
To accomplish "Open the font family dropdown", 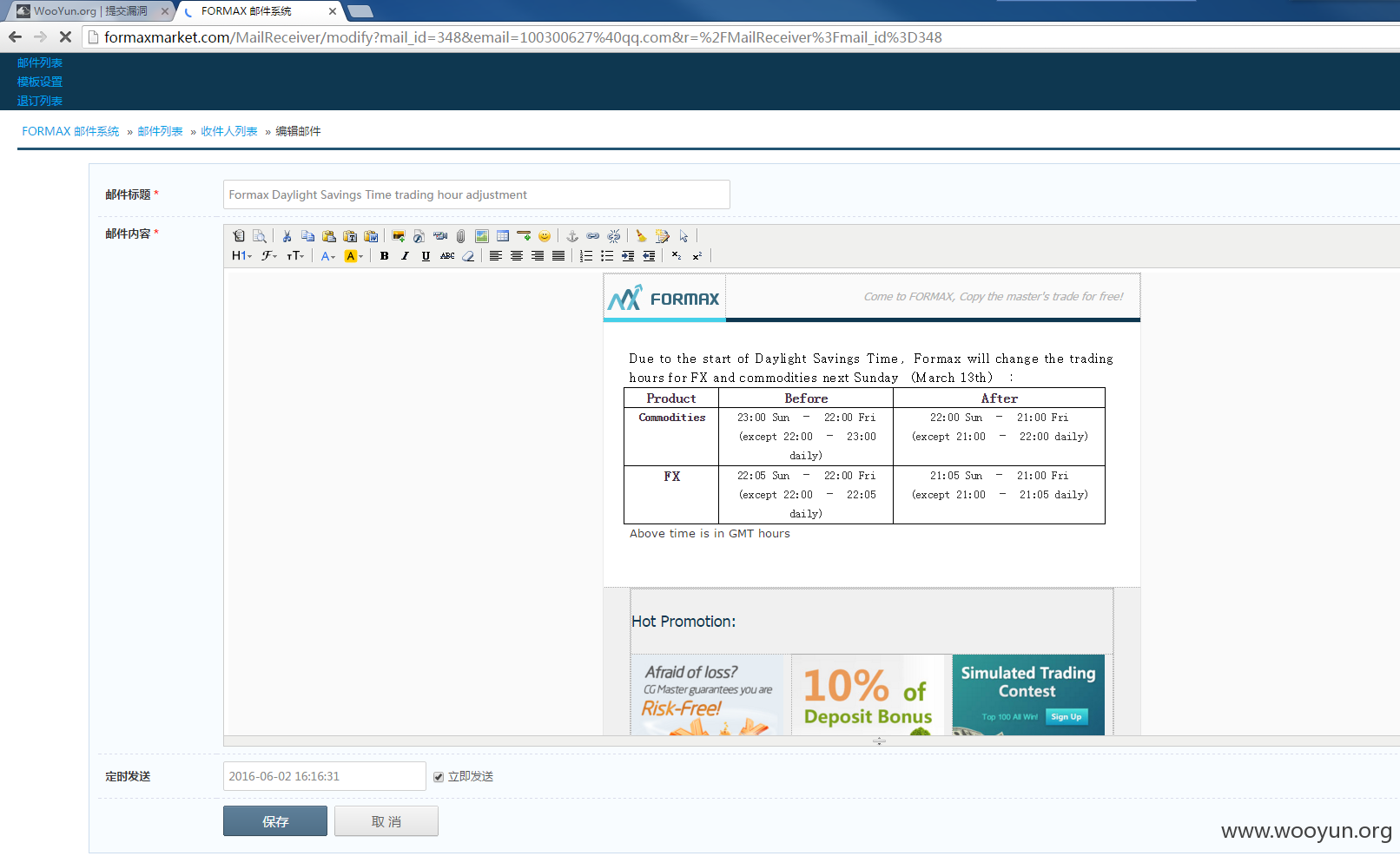I will tap(269, 256).
